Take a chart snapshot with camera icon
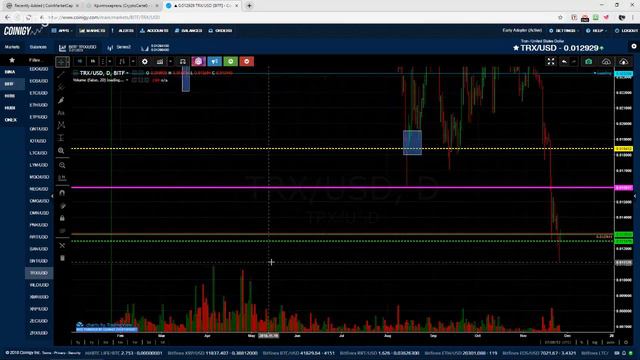Image resolution: width=640 pixels, height=360 pixels. coord(588,62)
